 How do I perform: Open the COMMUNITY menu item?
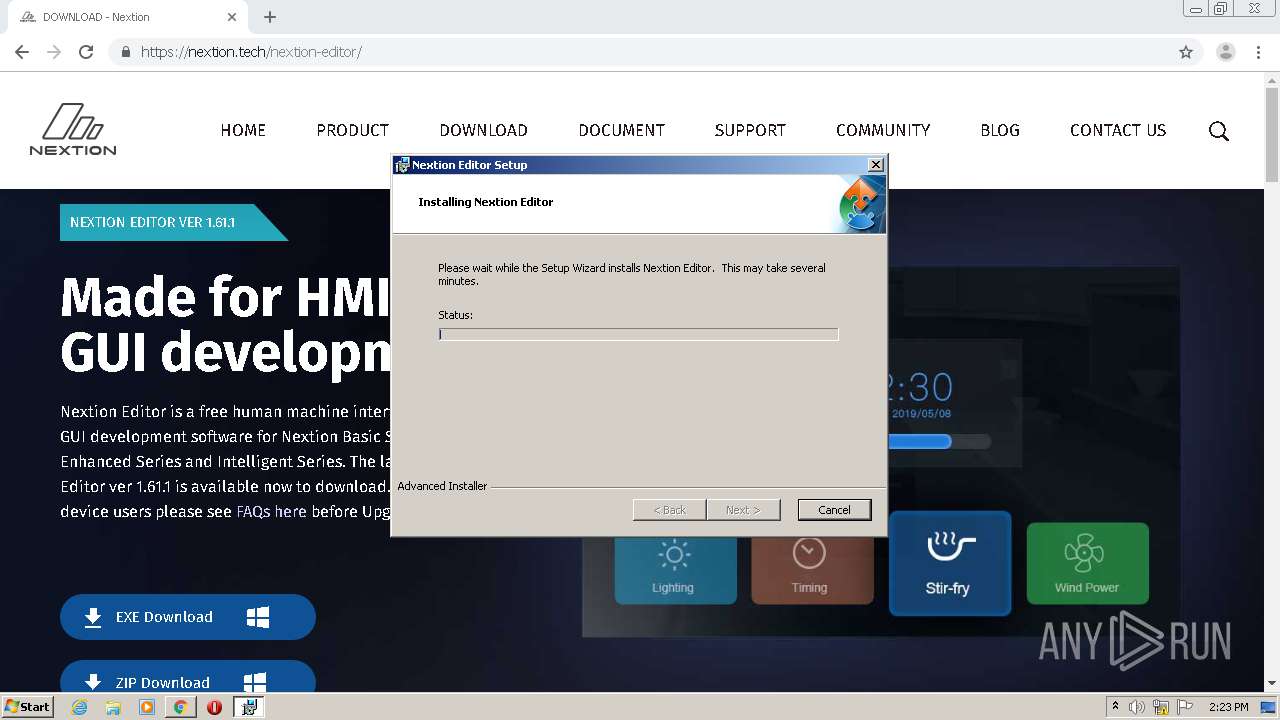click(x=883, y=130)
